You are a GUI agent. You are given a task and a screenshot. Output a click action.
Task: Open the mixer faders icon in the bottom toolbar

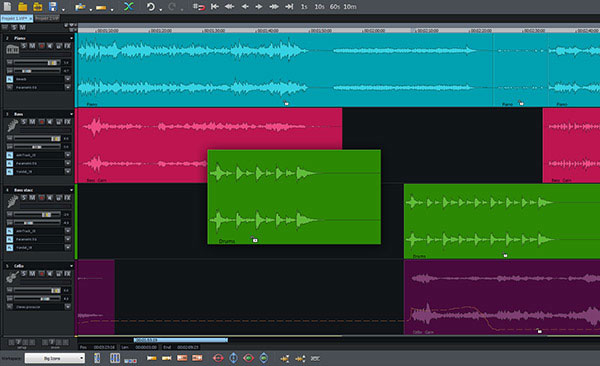point(114,358)
